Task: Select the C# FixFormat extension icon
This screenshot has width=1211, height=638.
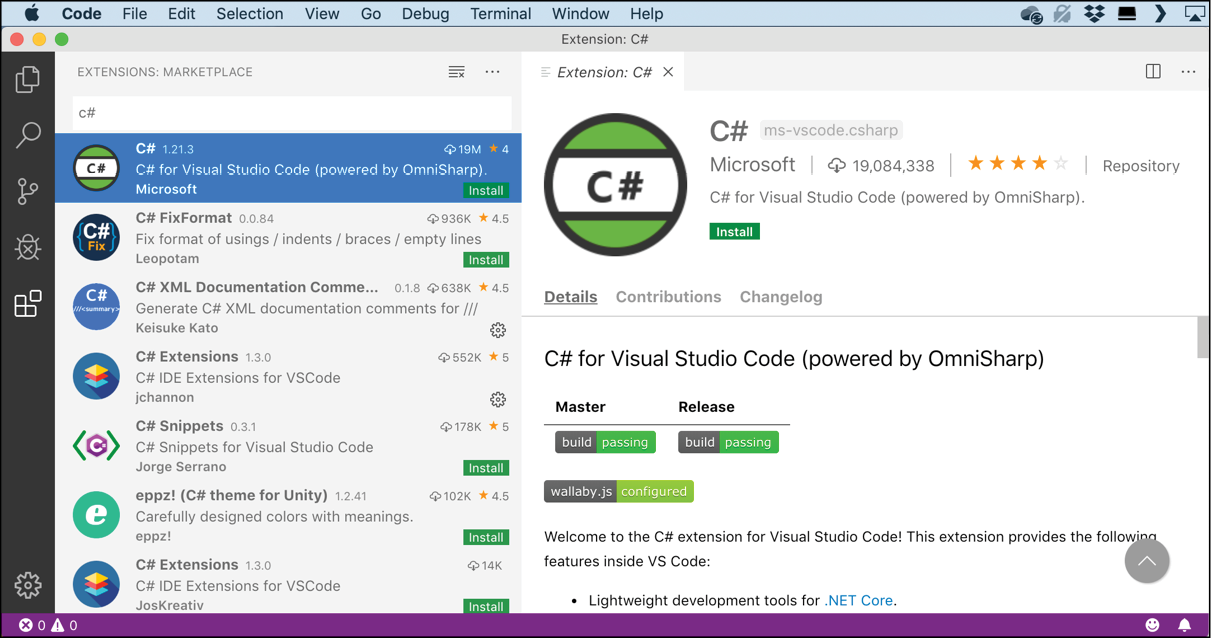Action: tap(97, 238)
